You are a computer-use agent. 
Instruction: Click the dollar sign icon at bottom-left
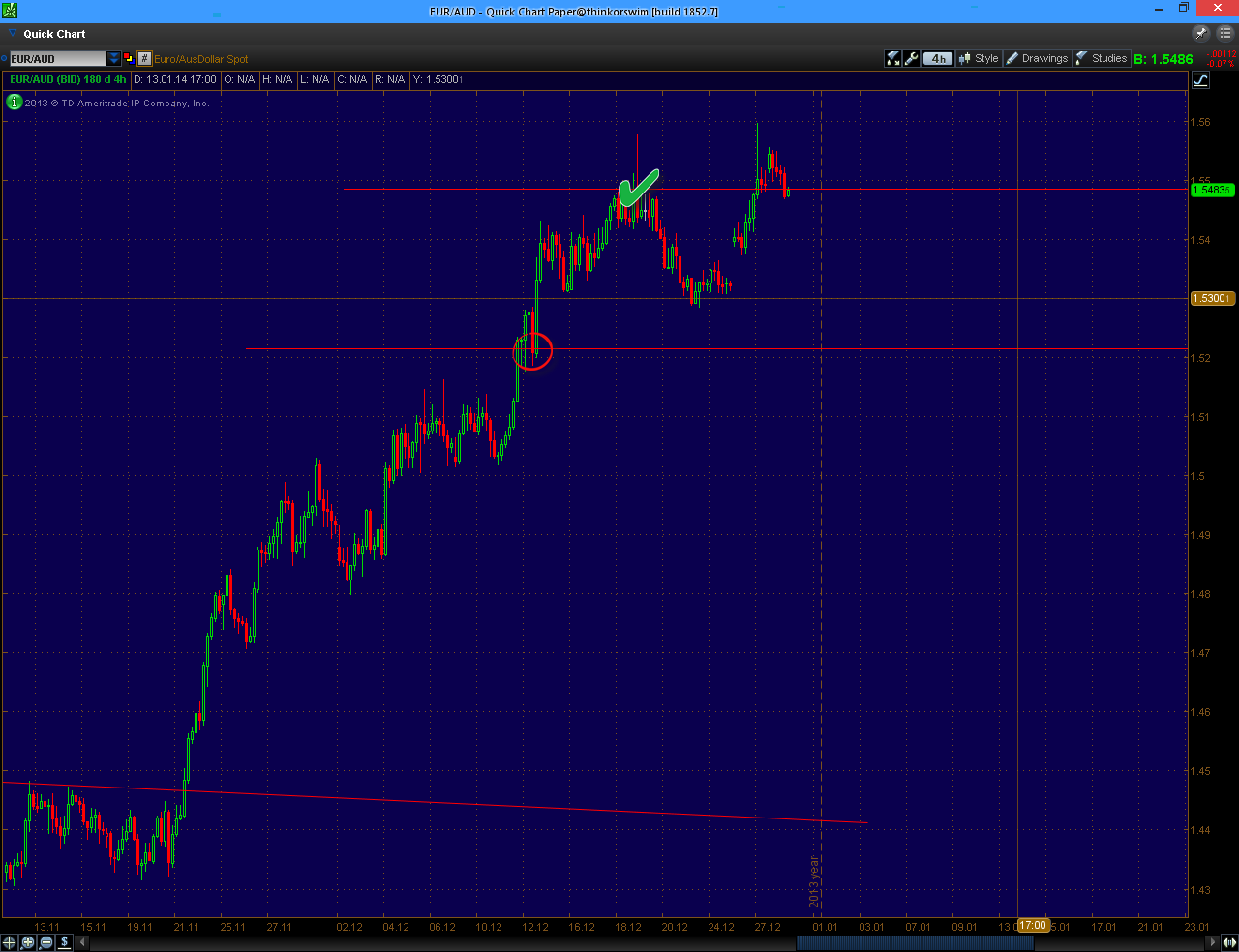coord(65,941)
